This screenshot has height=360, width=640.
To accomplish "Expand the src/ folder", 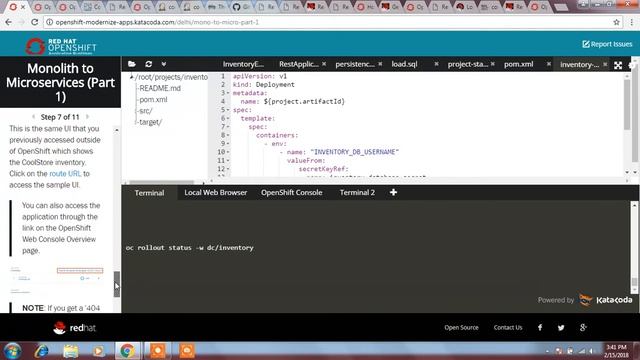I will point(146,111).
